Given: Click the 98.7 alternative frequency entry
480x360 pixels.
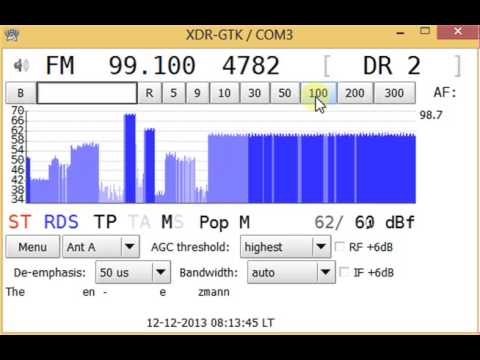Looking at the screenshot, I should pyautogui.click(x=431, y=115).
